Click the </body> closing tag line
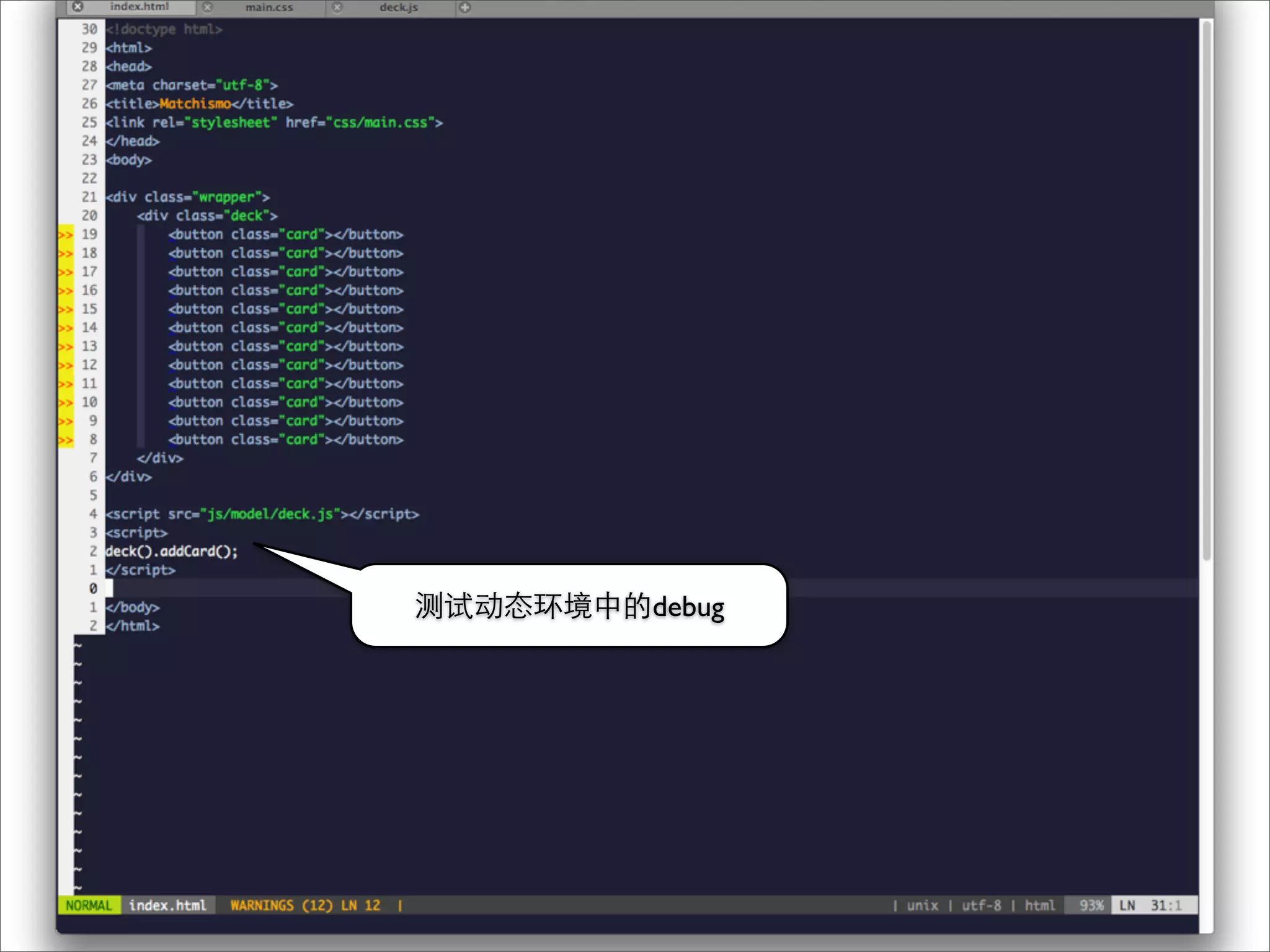This screenshot has height=952, width=1270. (133, 607)
